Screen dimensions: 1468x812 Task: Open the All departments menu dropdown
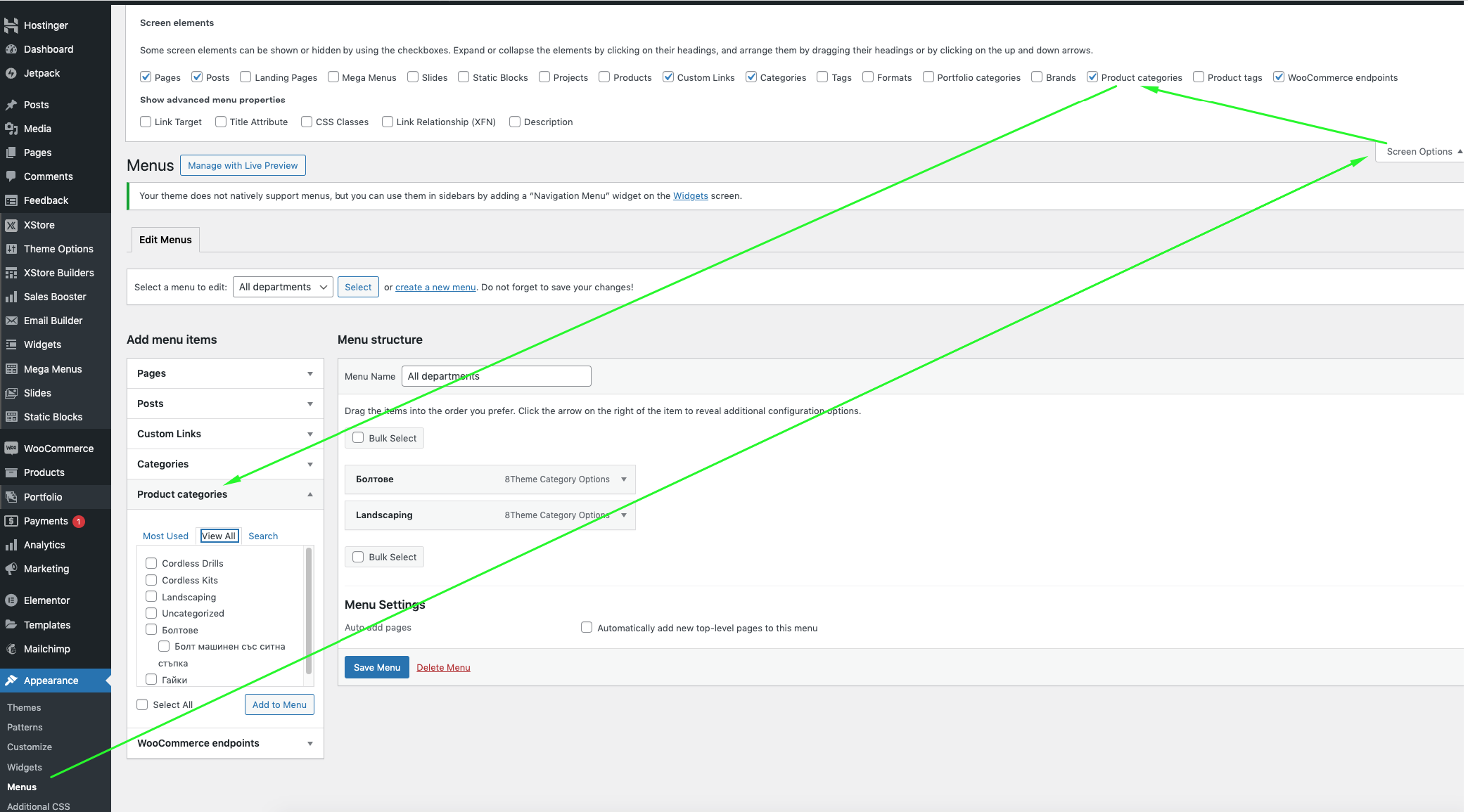click(x=283, y=287)
